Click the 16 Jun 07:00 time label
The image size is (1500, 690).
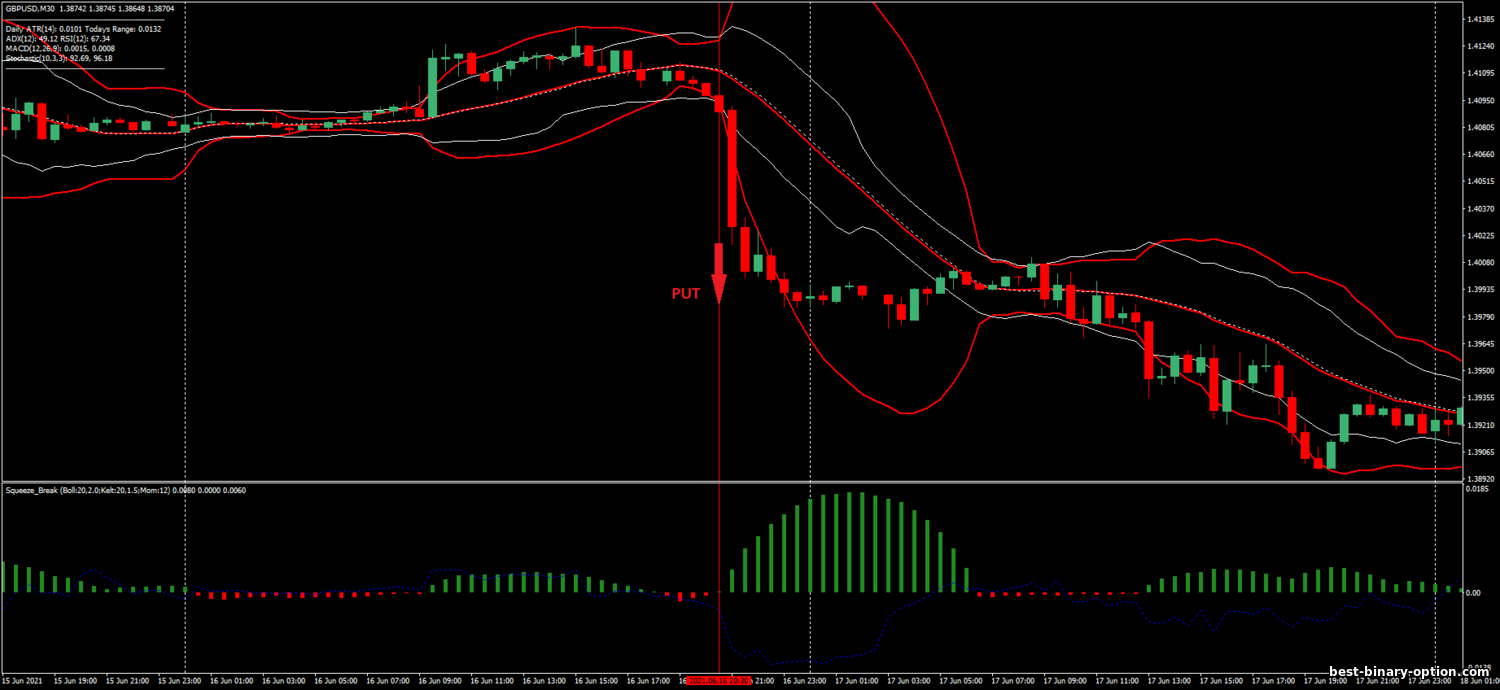point(386,681)
